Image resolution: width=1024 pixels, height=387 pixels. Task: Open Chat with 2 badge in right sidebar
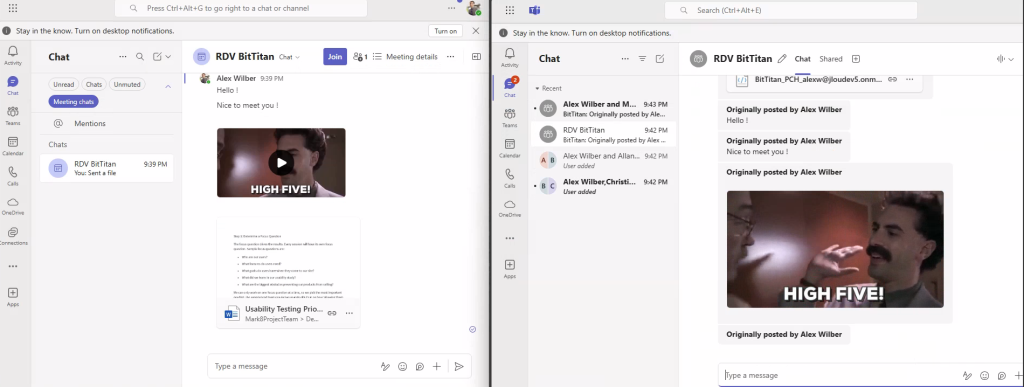point(509,87)
